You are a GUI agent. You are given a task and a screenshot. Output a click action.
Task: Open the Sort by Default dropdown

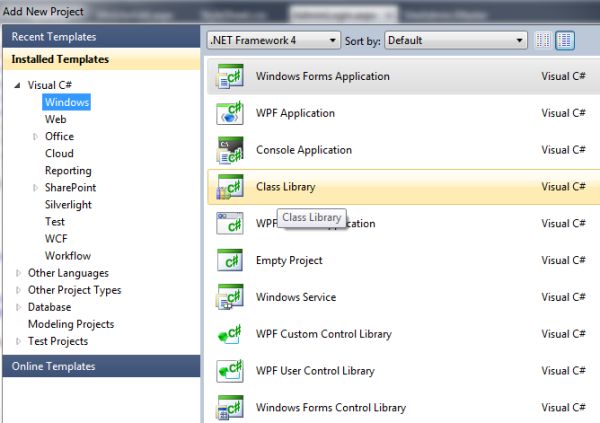(x=455, y=40)
